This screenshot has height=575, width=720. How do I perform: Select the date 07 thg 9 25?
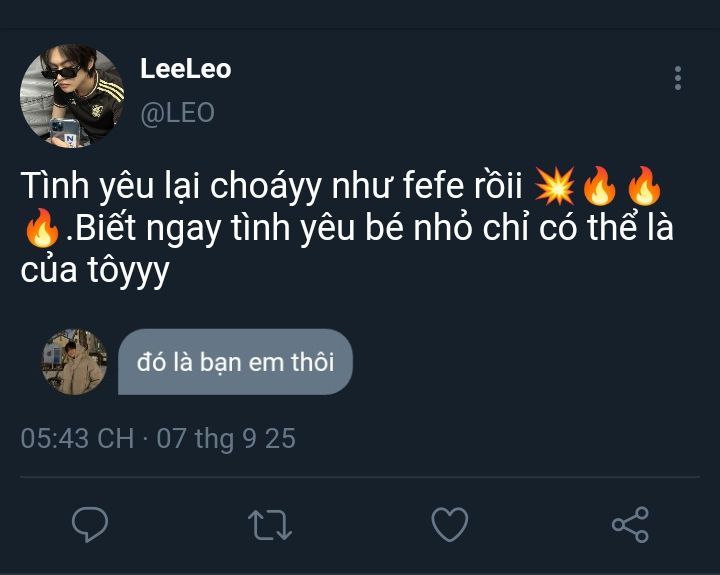coord(226,438)
